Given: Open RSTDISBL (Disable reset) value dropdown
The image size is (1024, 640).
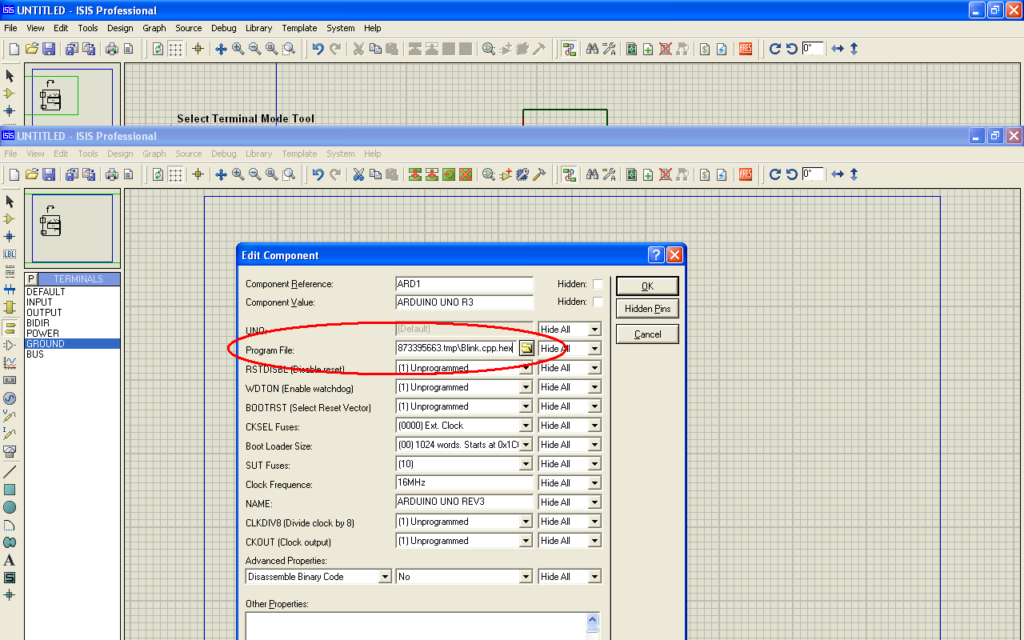Looking at the screenshot, I should coord(526,369).
